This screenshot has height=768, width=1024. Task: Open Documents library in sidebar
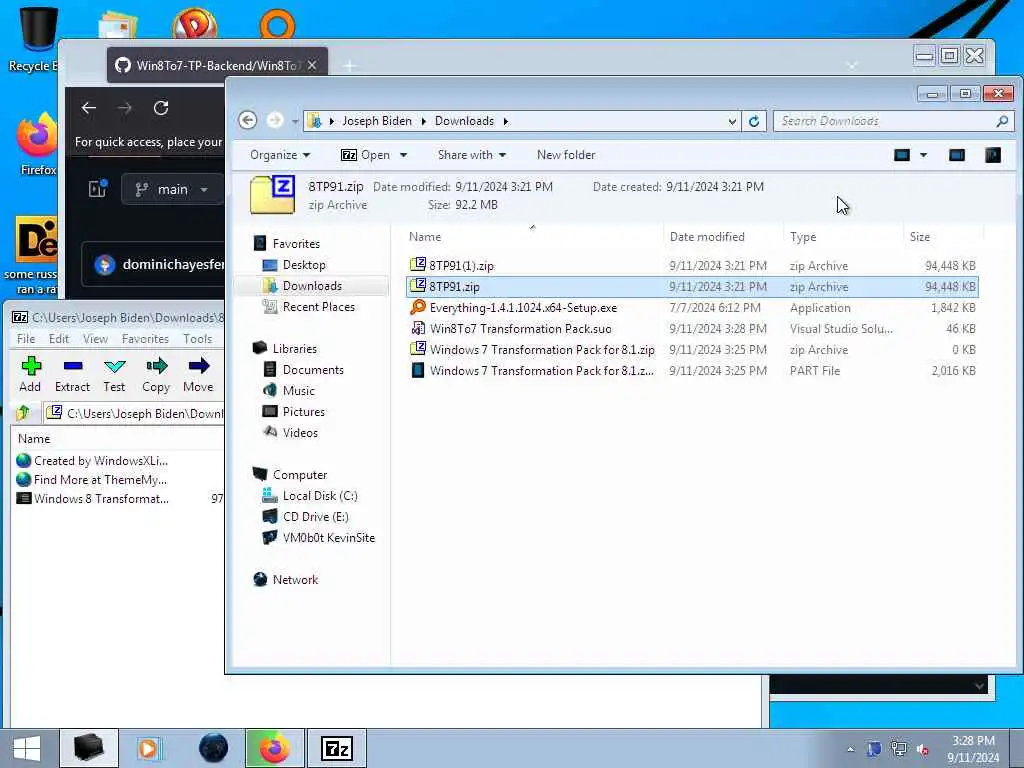click(313, 370)
